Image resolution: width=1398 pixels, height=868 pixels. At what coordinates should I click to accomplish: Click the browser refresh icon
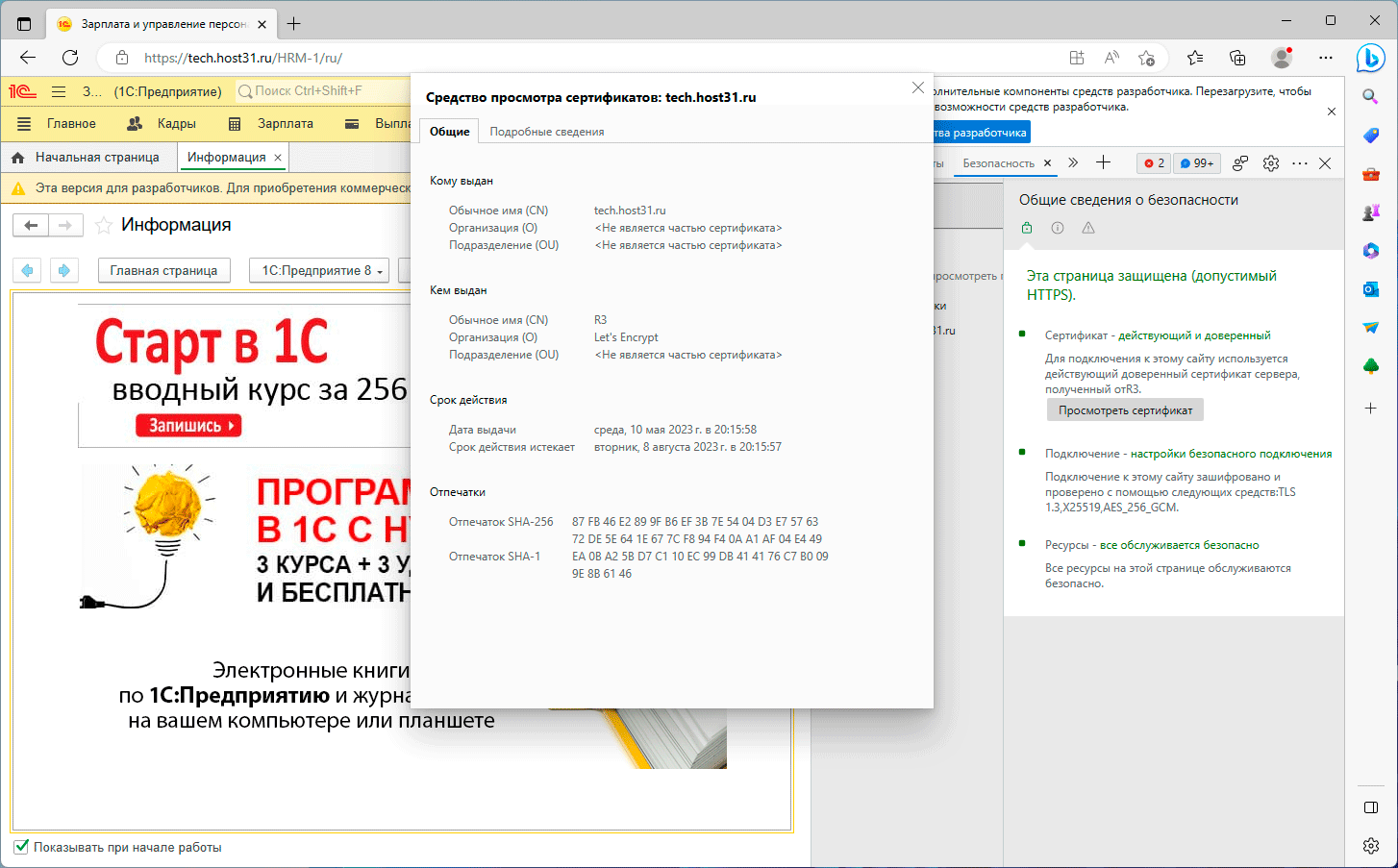[70, 58]
